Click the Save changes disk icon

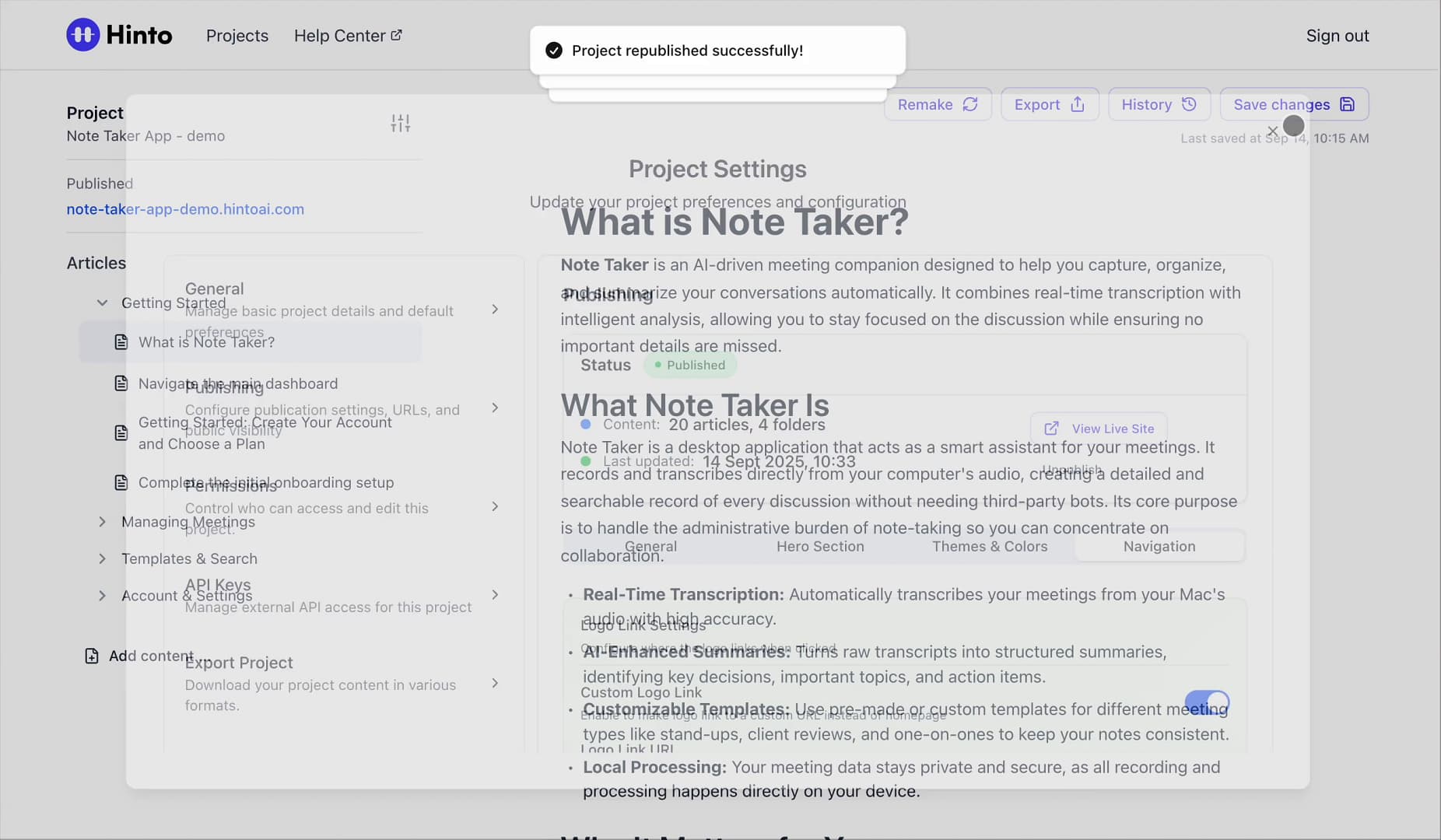click(1348, 104)
